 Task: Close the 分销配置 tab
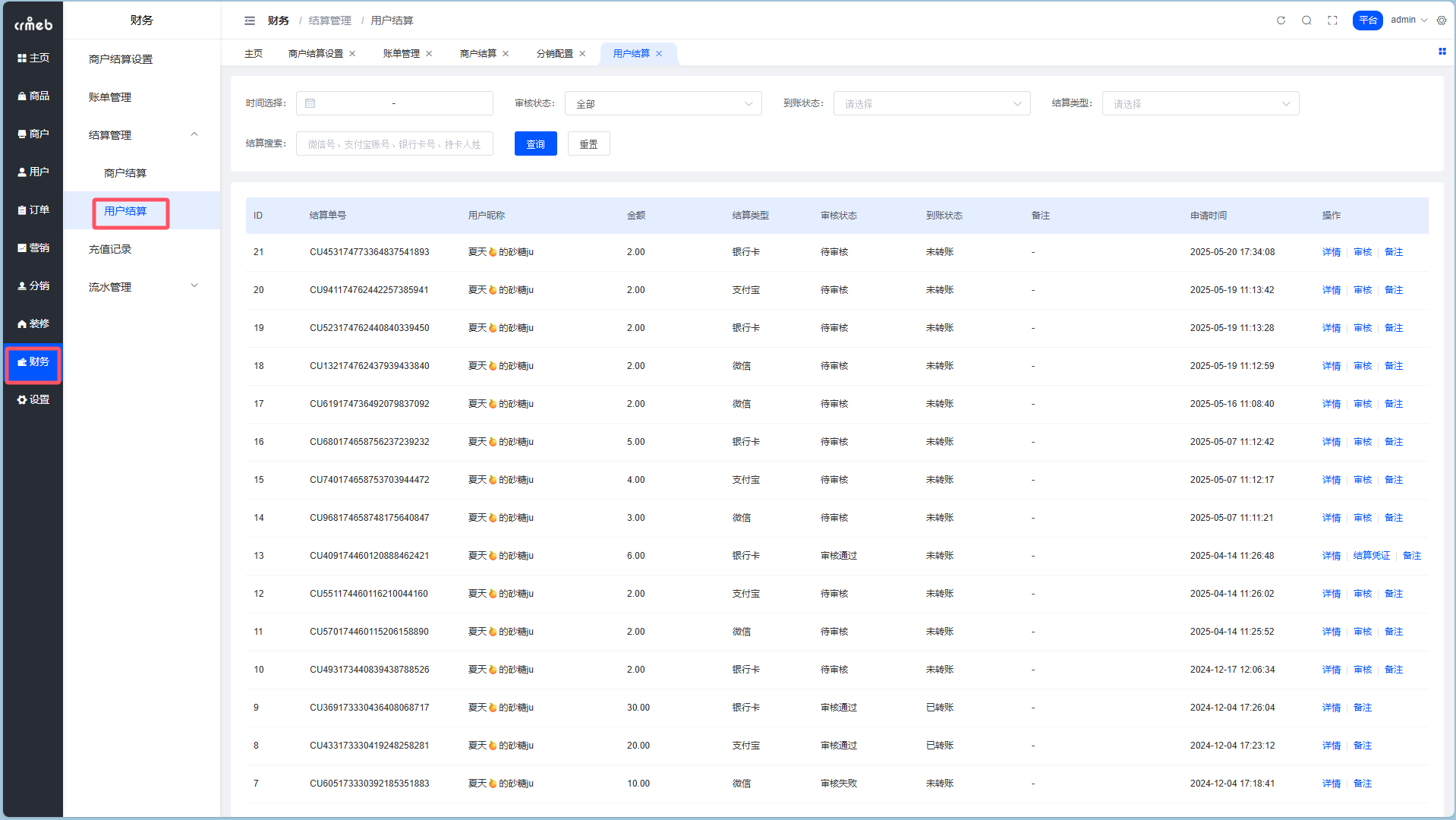[582, 54]
